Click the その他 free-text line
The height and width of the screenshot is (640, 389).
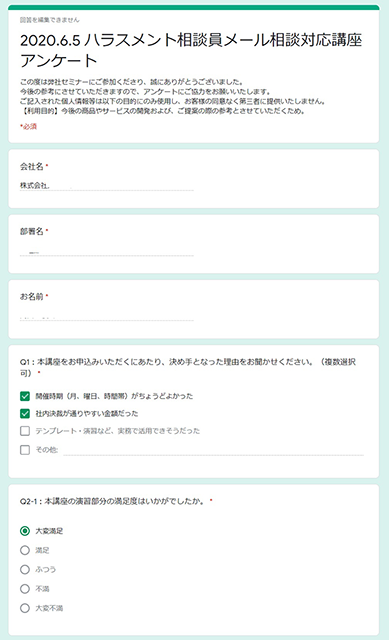(213, 450)
